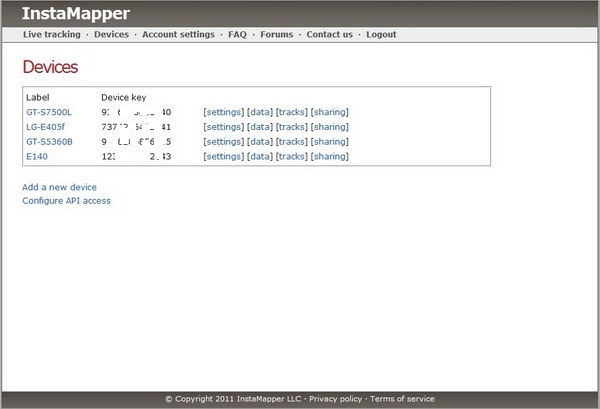Open sharing for E140
Image resolution: width=600 pixels, height=409 pixels.
329,156
